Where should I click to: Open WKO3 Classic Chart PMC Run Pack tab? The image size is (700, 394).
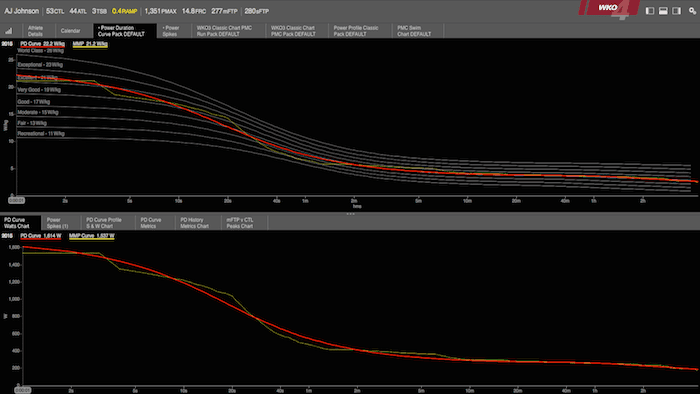(225, 31)
